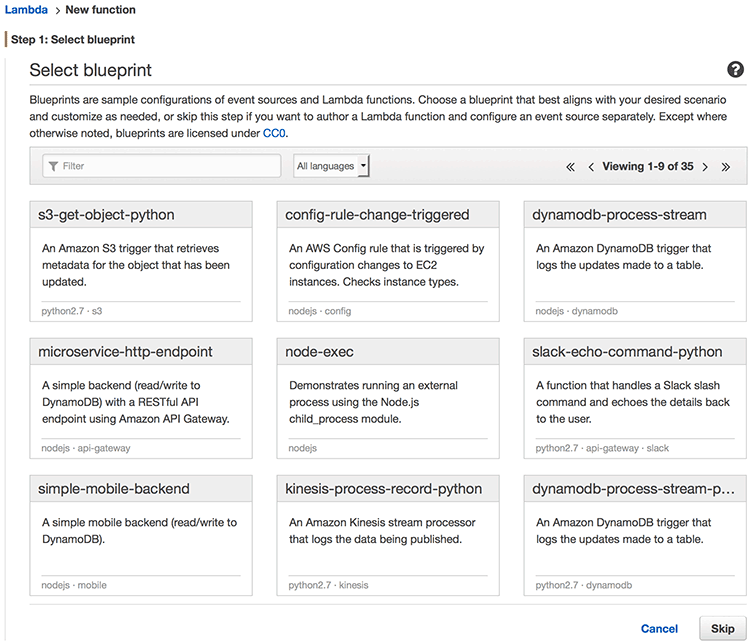
Task: Click the Cancel link
Action: (x=659, y=629)
